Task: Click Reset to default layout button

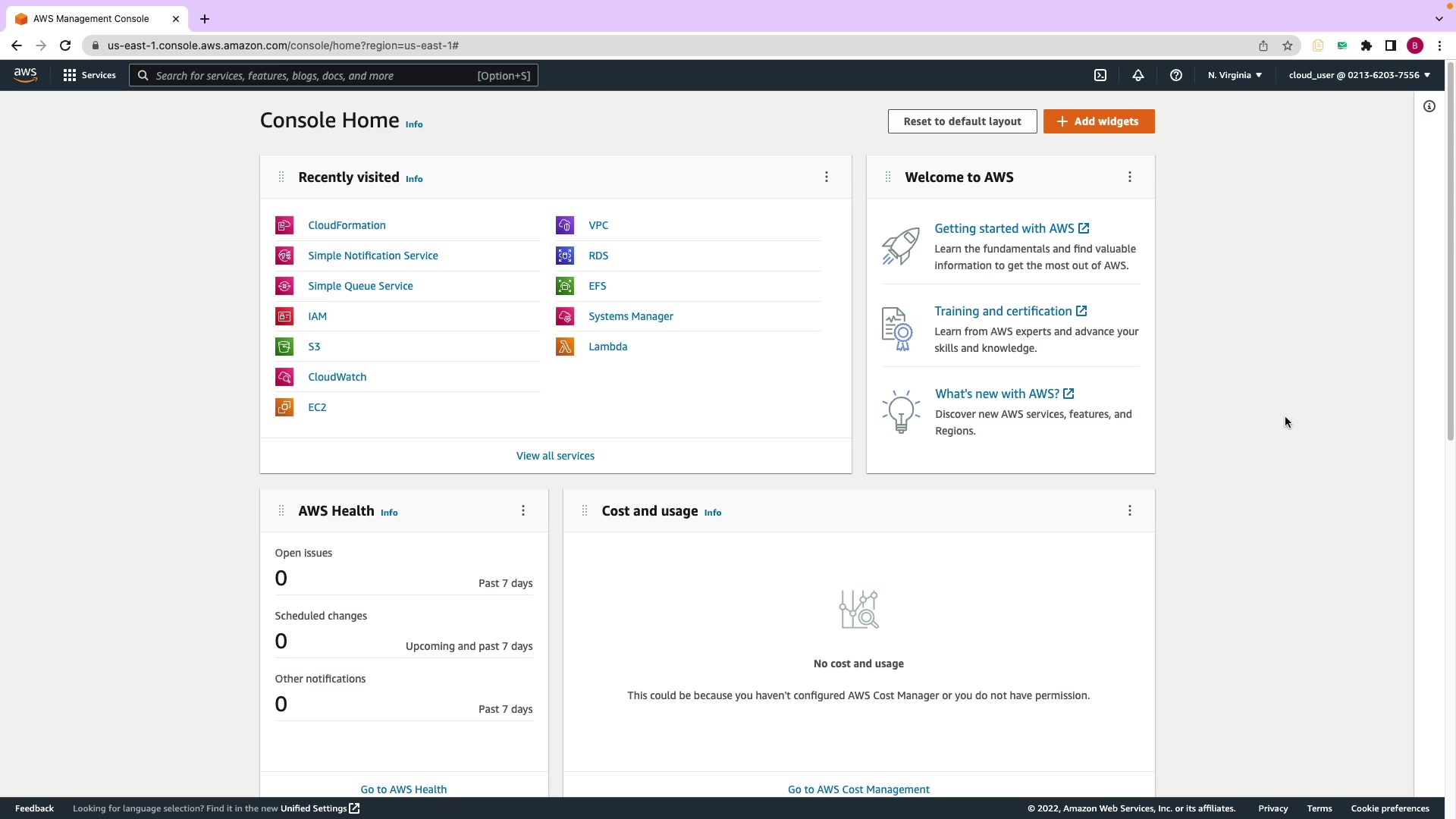Action: [x=962, y=121]
